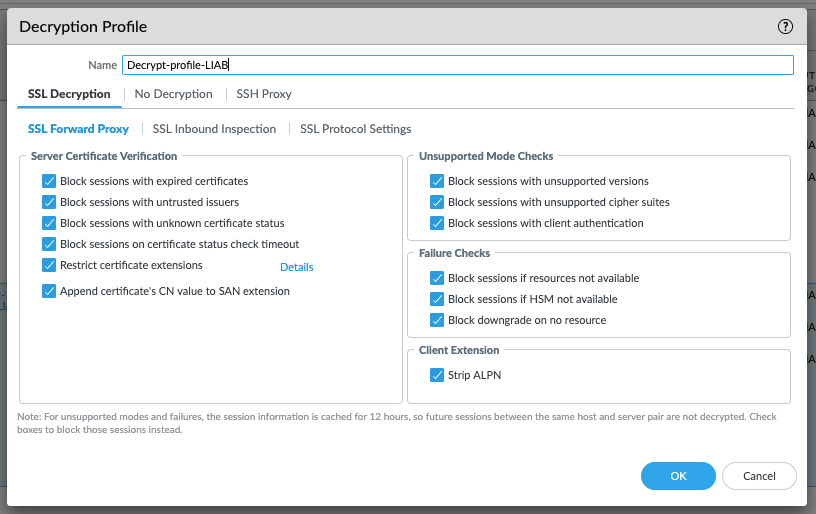
Task: Toggle Block sessions with expired certificates
Action: point(49,181)
